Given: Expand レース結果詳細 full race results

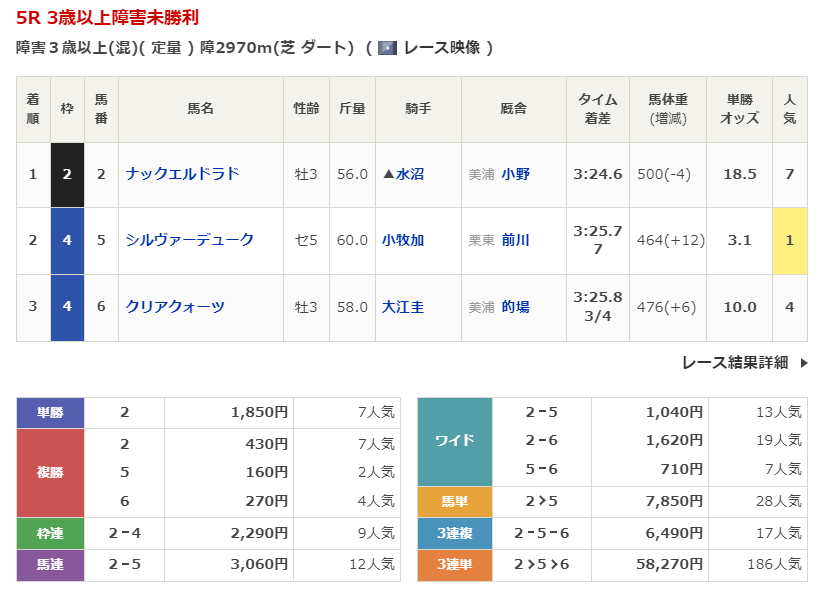Looking at the screenshot, I should point(735,362).
